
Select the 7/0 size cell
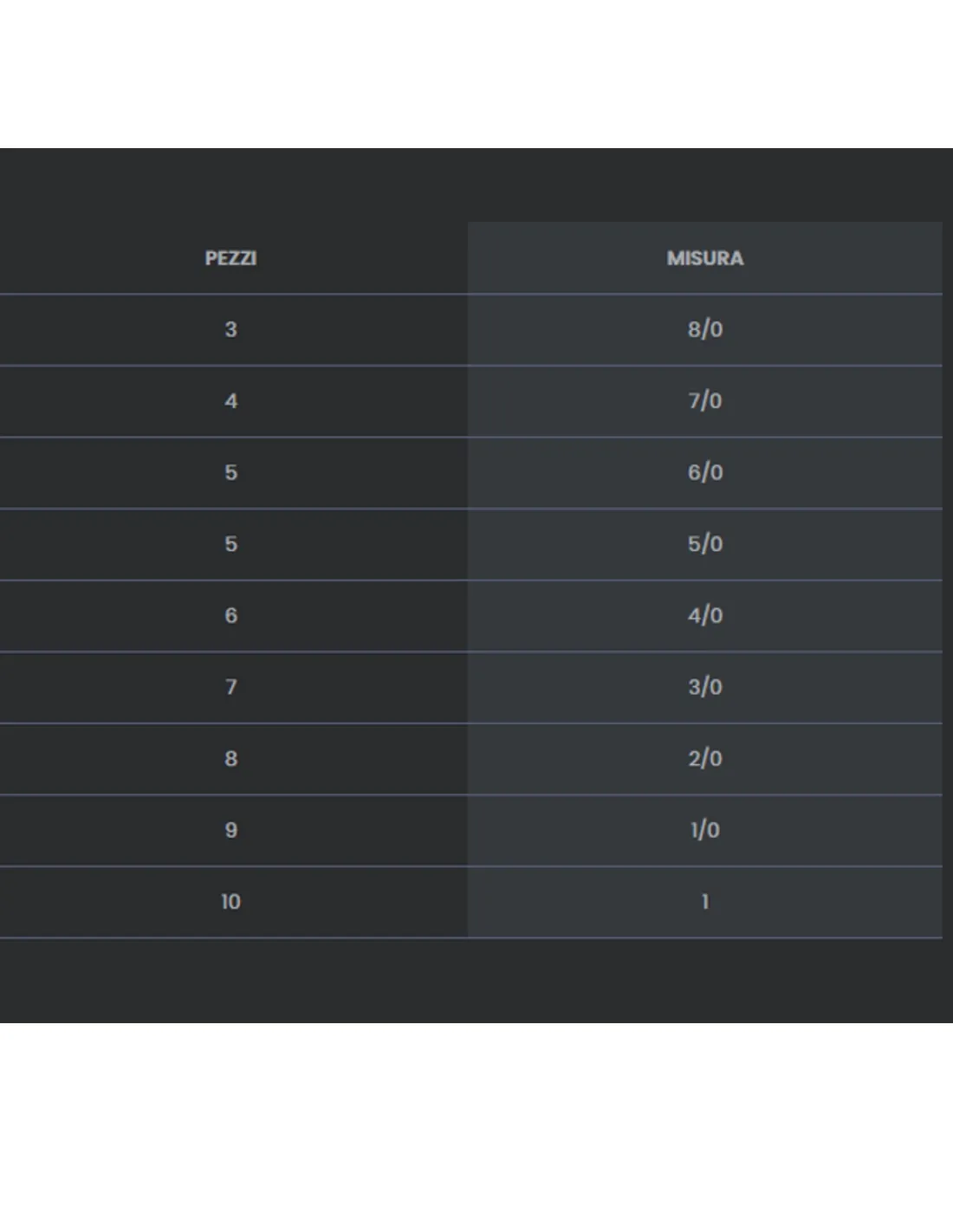(x=704, y=401)
